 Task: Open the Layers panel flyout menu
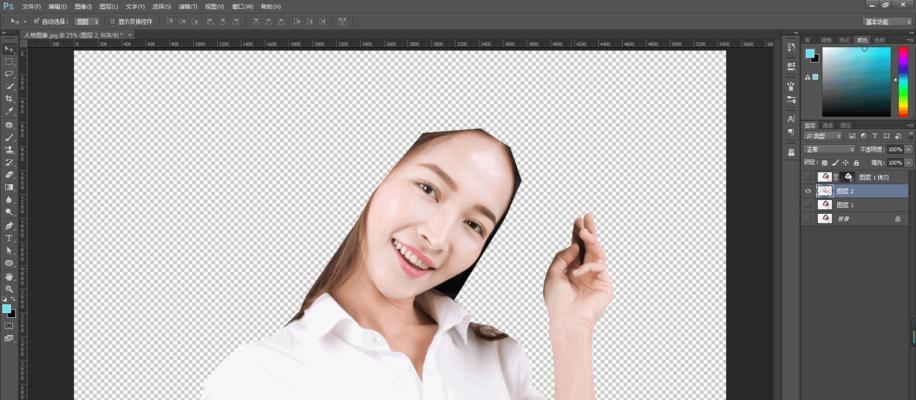tap(910, 126)
